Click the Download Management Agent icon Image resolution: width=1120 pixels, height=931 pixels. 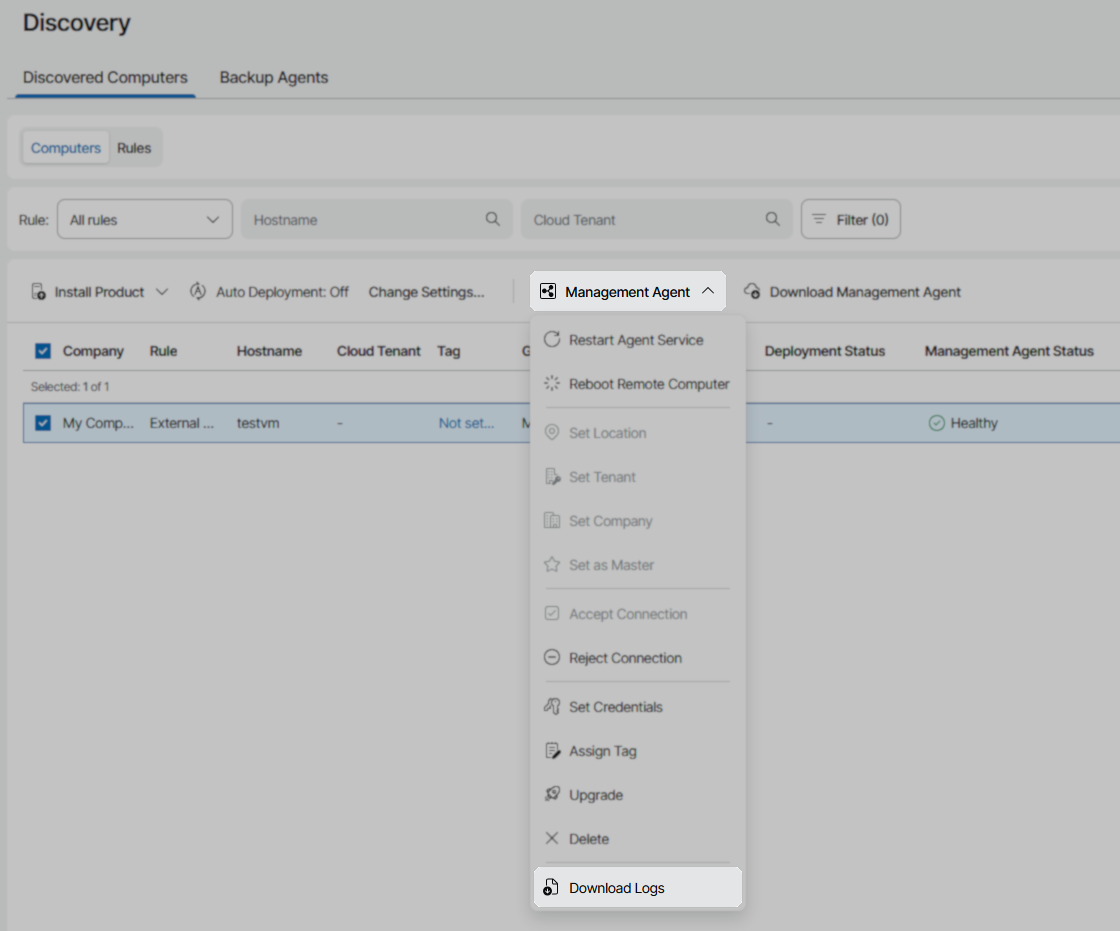[751, 291]
